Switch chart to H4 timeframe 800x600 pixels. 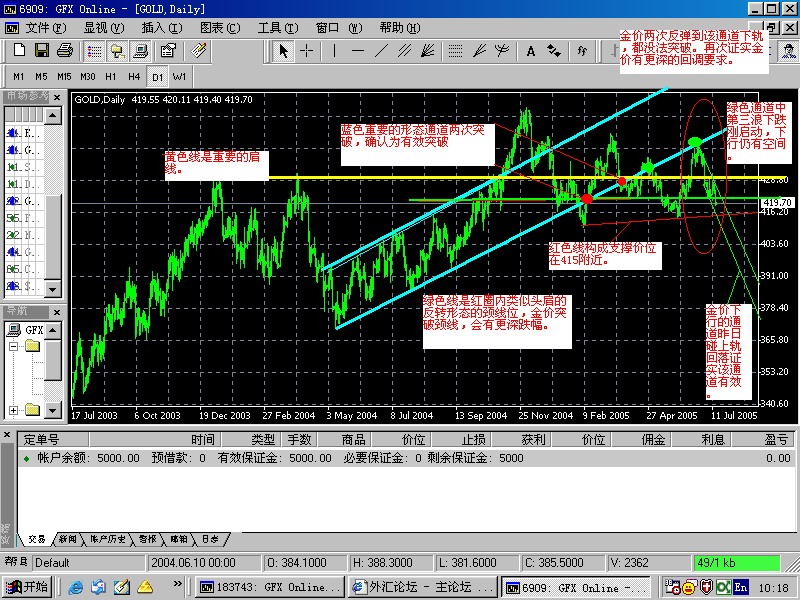pos(134,77)
